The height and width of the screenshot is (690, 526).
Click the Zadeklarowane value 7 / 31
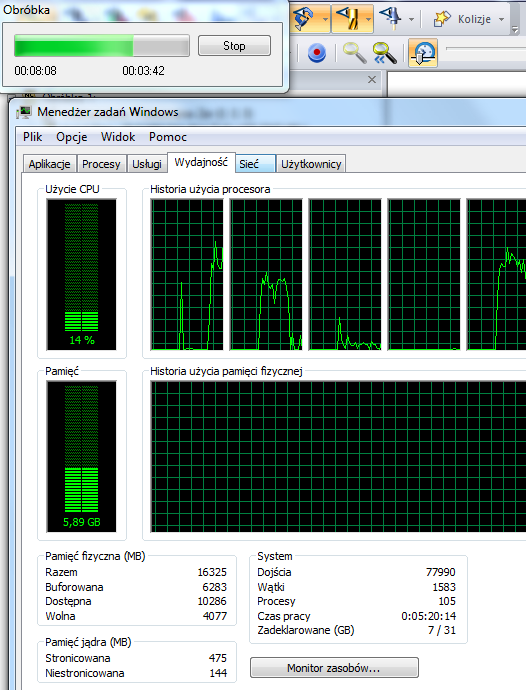point(442,630)
